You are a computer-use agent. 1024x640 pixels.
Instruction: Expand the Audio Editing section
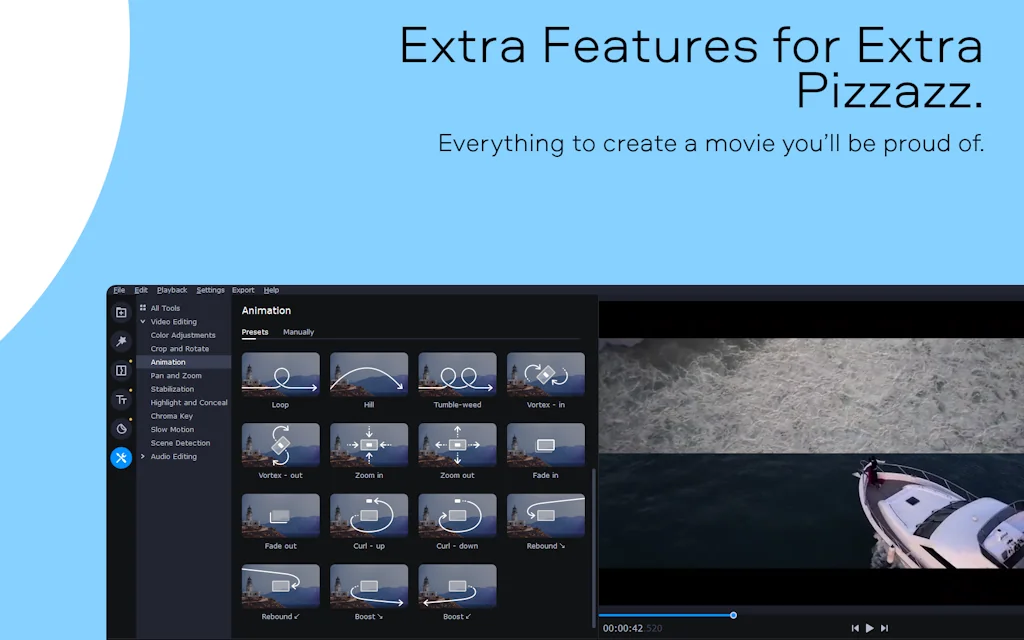click(x=143, y=457)
